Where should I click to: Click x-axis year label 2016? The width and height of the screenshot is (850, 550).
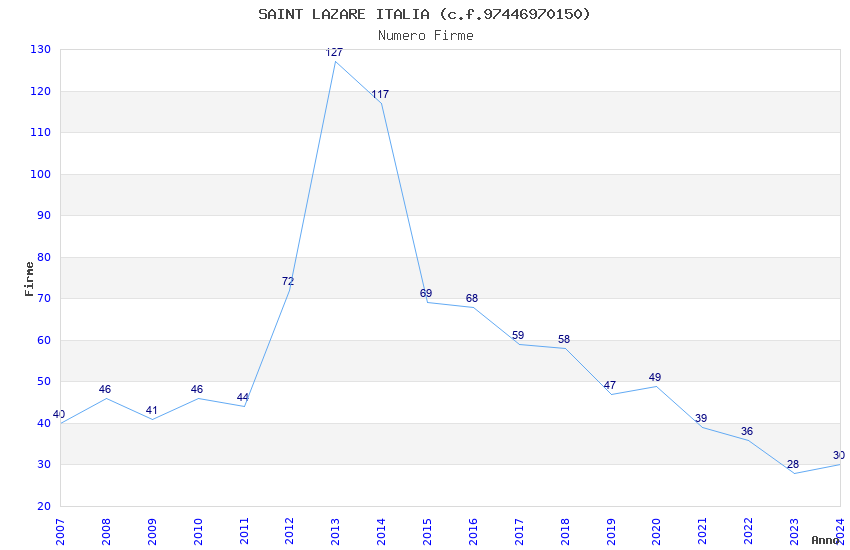[x=473, y=532]
